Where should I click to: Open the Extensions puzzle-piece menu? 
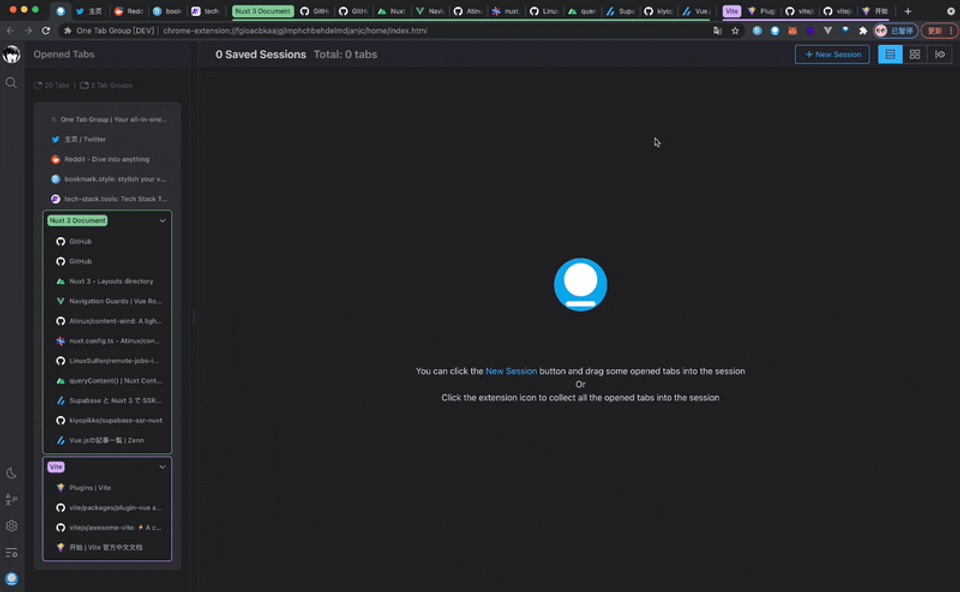[x=863, y=31]
